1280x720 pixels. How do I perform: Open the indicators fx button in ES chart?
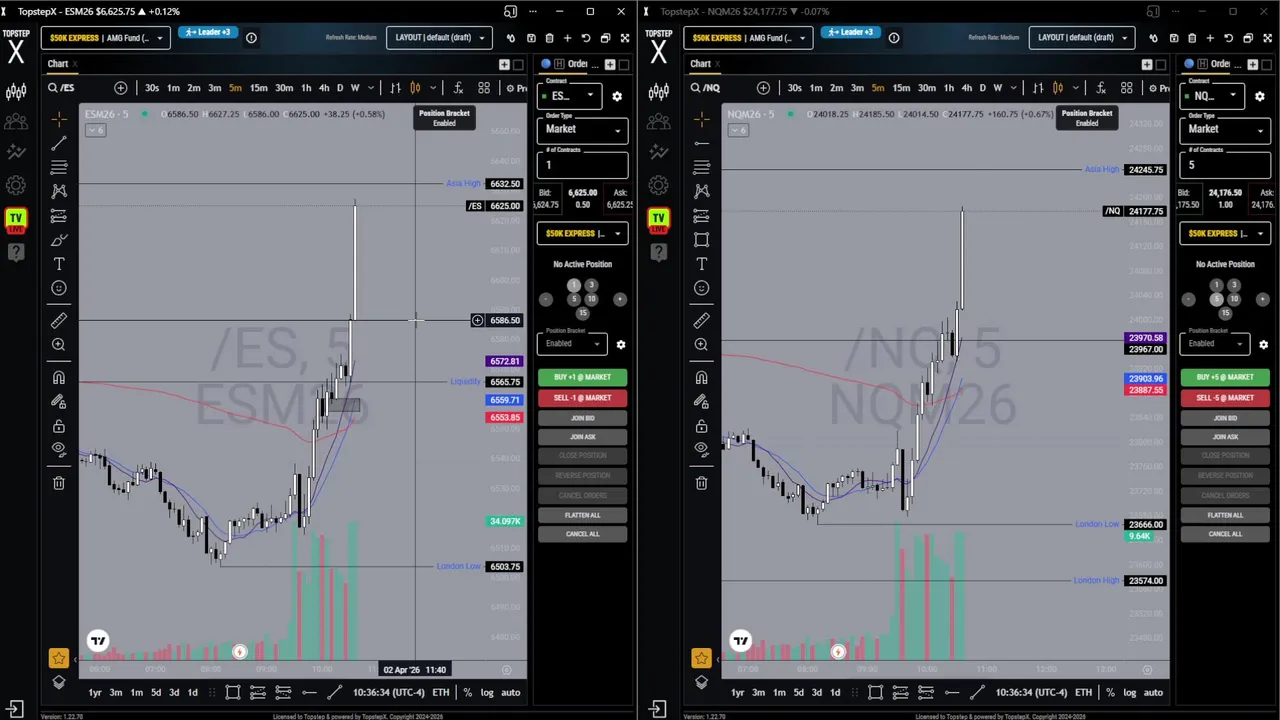click(458, 88)
